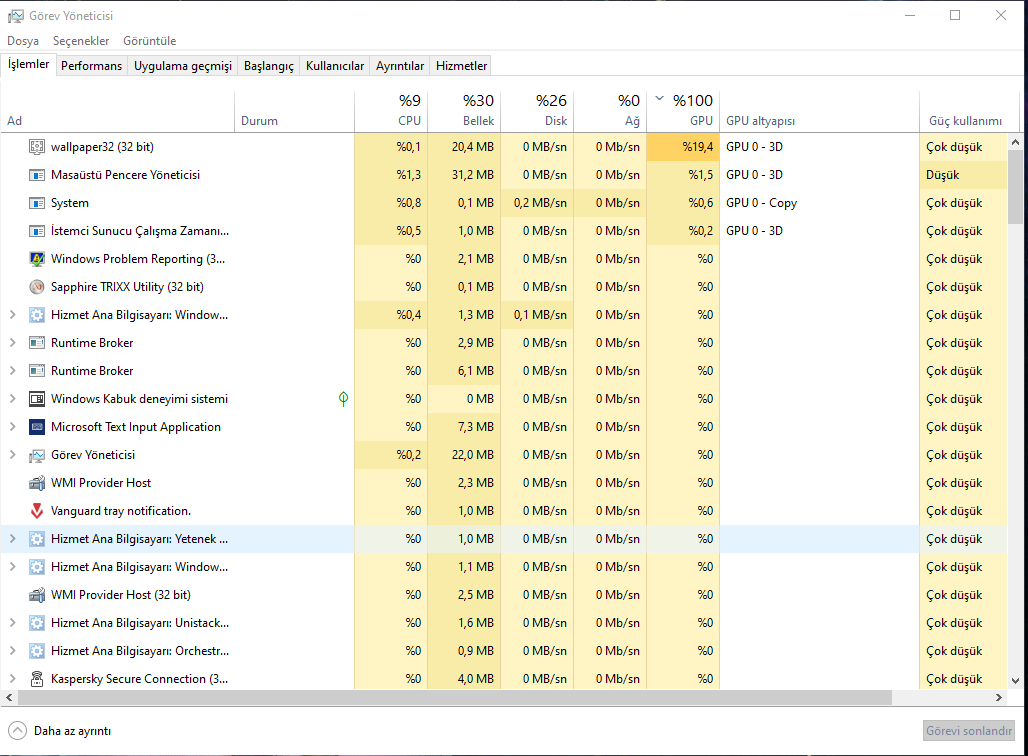The width and height of the screenshot is (1028, 756).
Task: Click the icon of WMI Provider Host using 2,3 MB
Action: coord(37,483)
